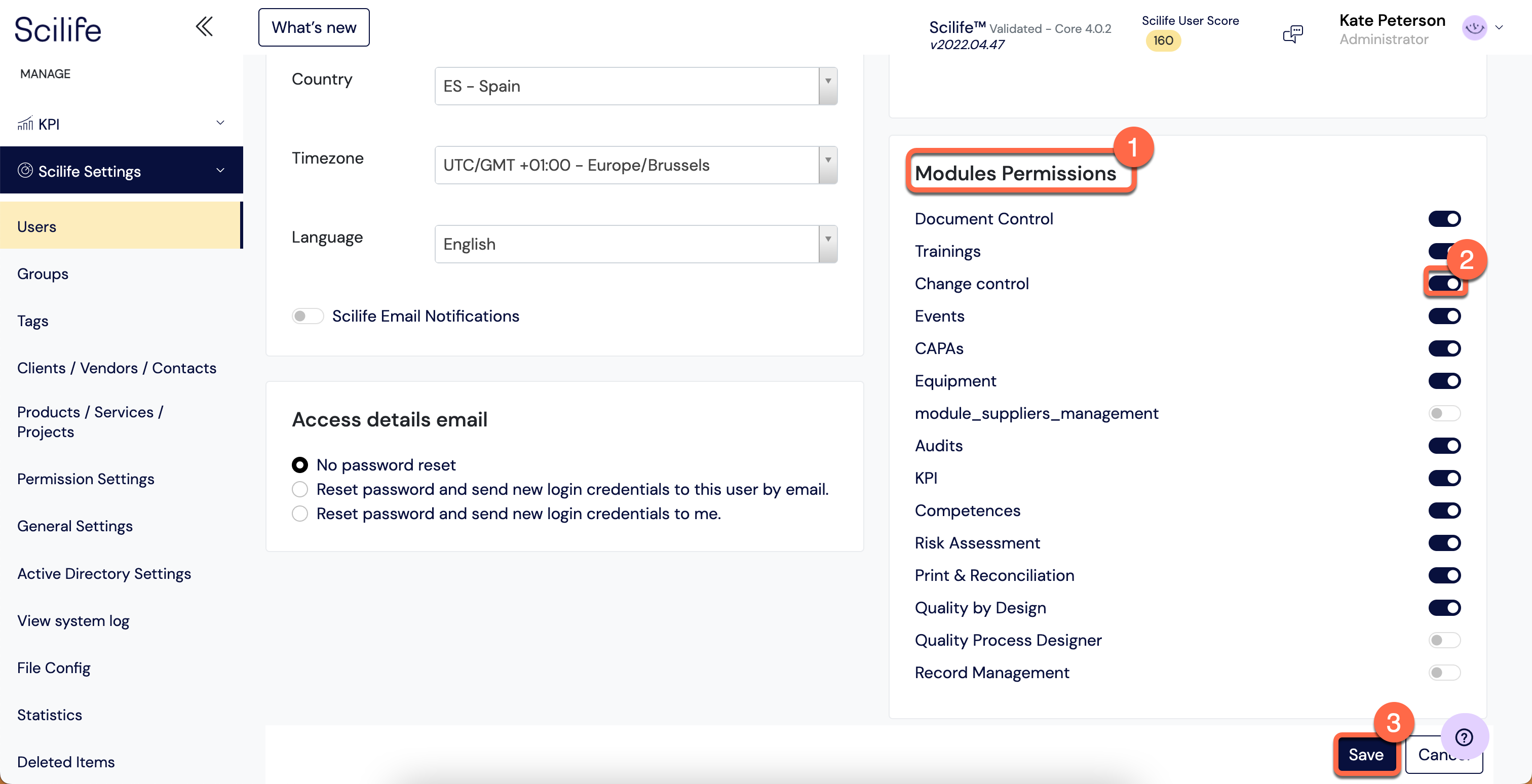1532x784 pixels.
Task: Enable Scilife Email Notifications switch
Action: pos(308,316)
